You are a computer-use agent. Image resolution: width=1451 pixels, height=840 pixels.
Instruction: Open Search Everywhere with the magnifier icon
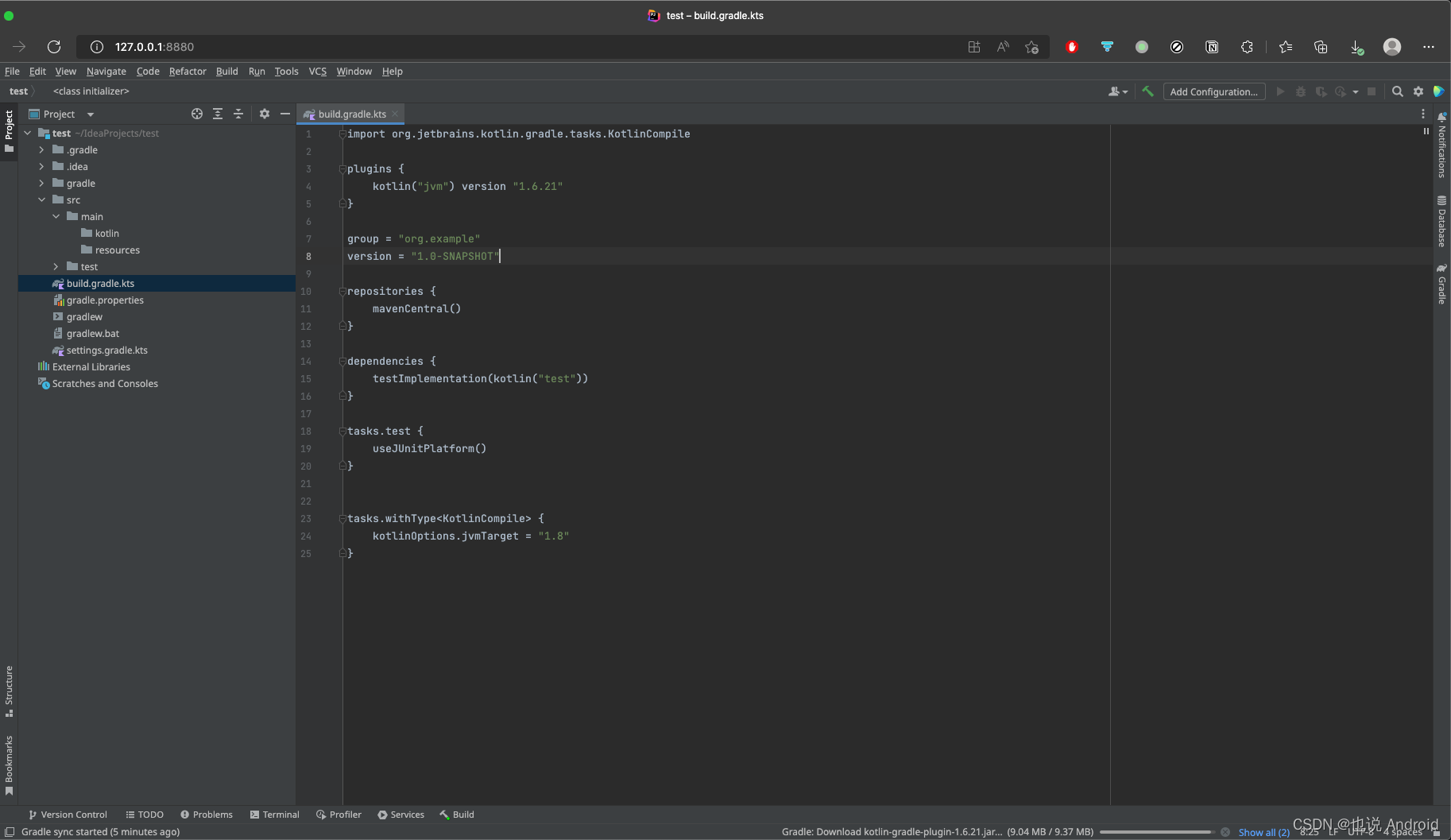click(1398, 91)
